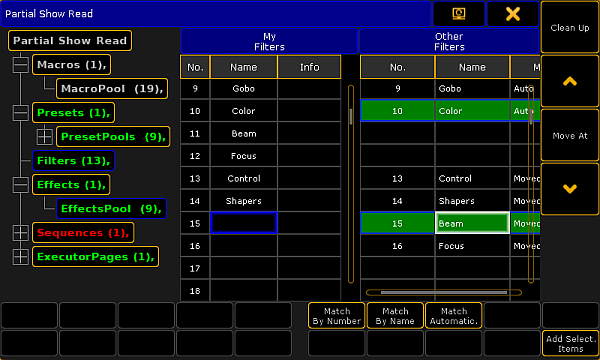Select the MacroPool (19) tree item

pyautogui.click(x=112, y=89)
